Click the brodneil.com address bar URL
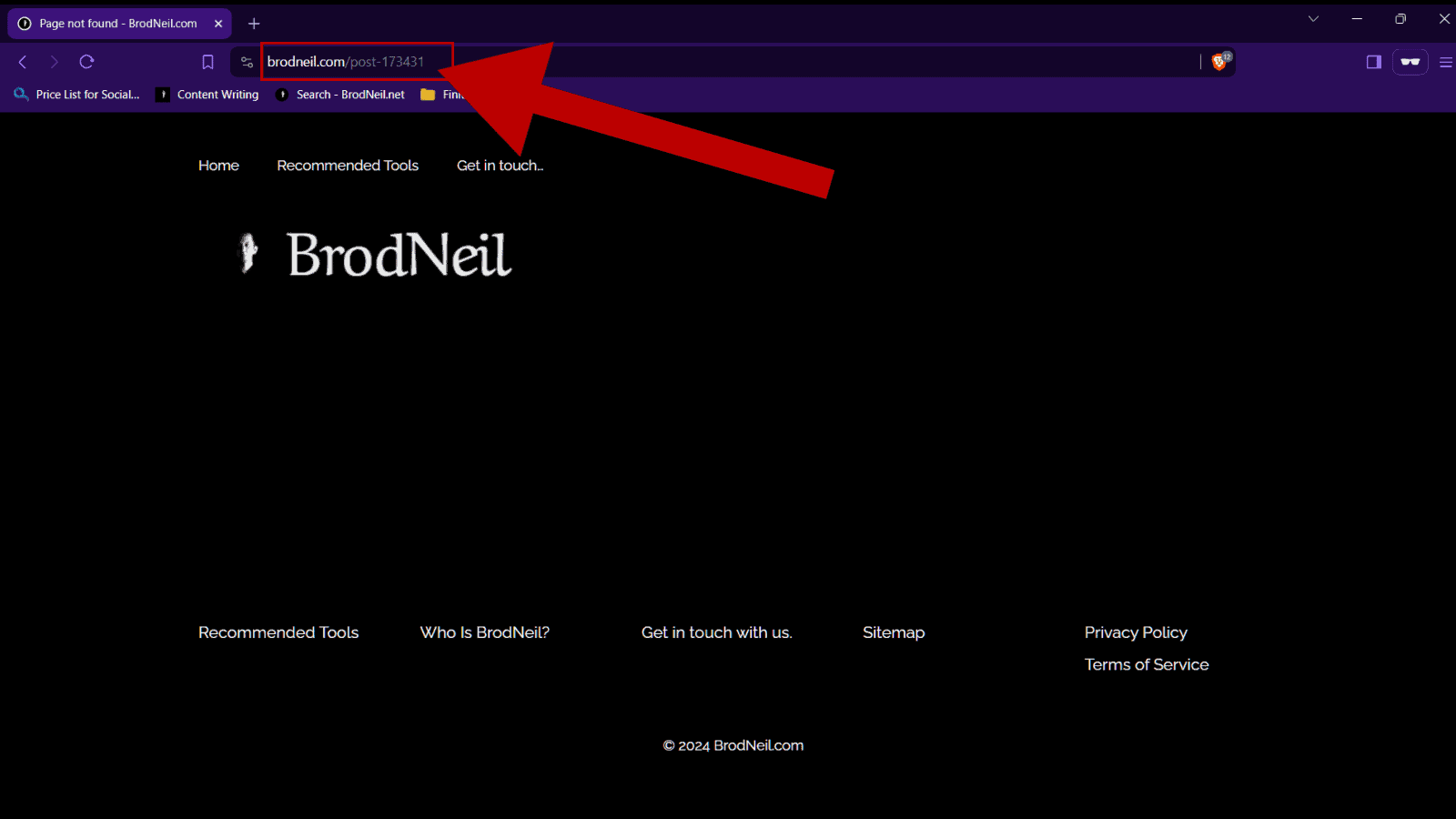This screenshot has height=819, width=1456. point(346,62)
